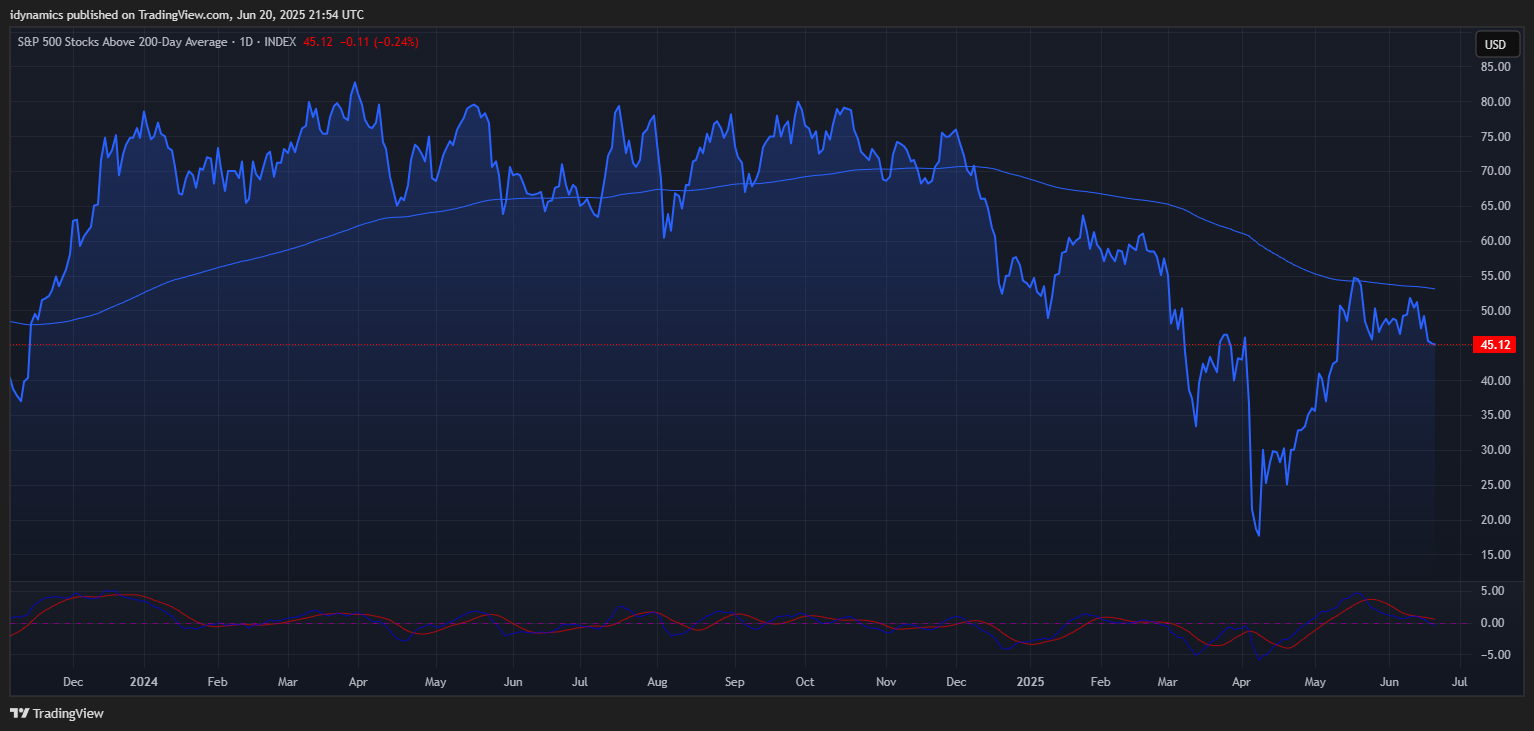1534x731 pixels.
Task: Click the TradingView logo at the bottom
Action: 56,713
